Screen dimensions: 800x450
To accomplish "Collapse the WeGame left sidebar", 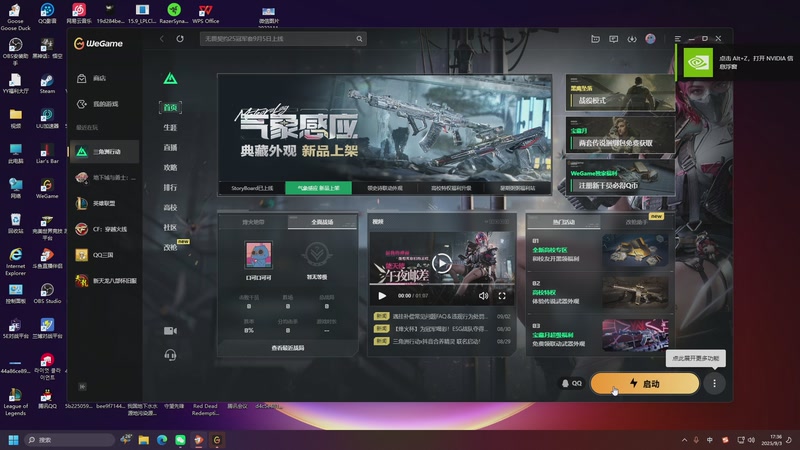I will 82,387.
